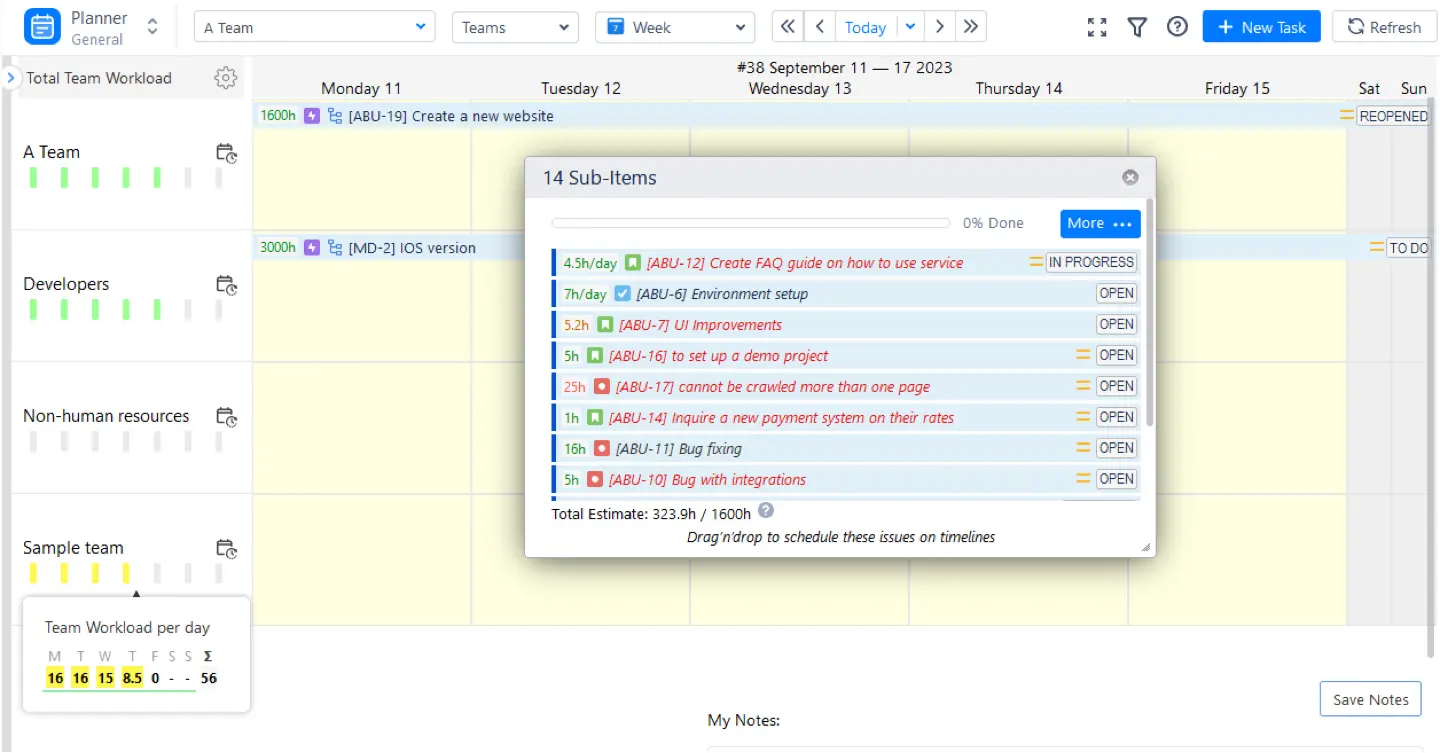The height and width of the screenshot is (753, 1440).
Task: Click the medium priority icon of ABU-16
Action: [1082, 355]
